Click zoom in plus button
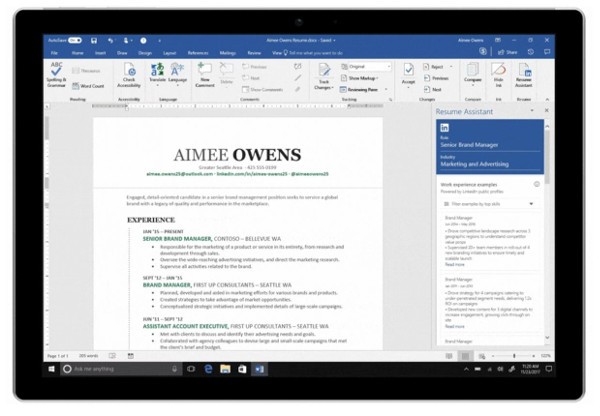 [x=534, y=356]
